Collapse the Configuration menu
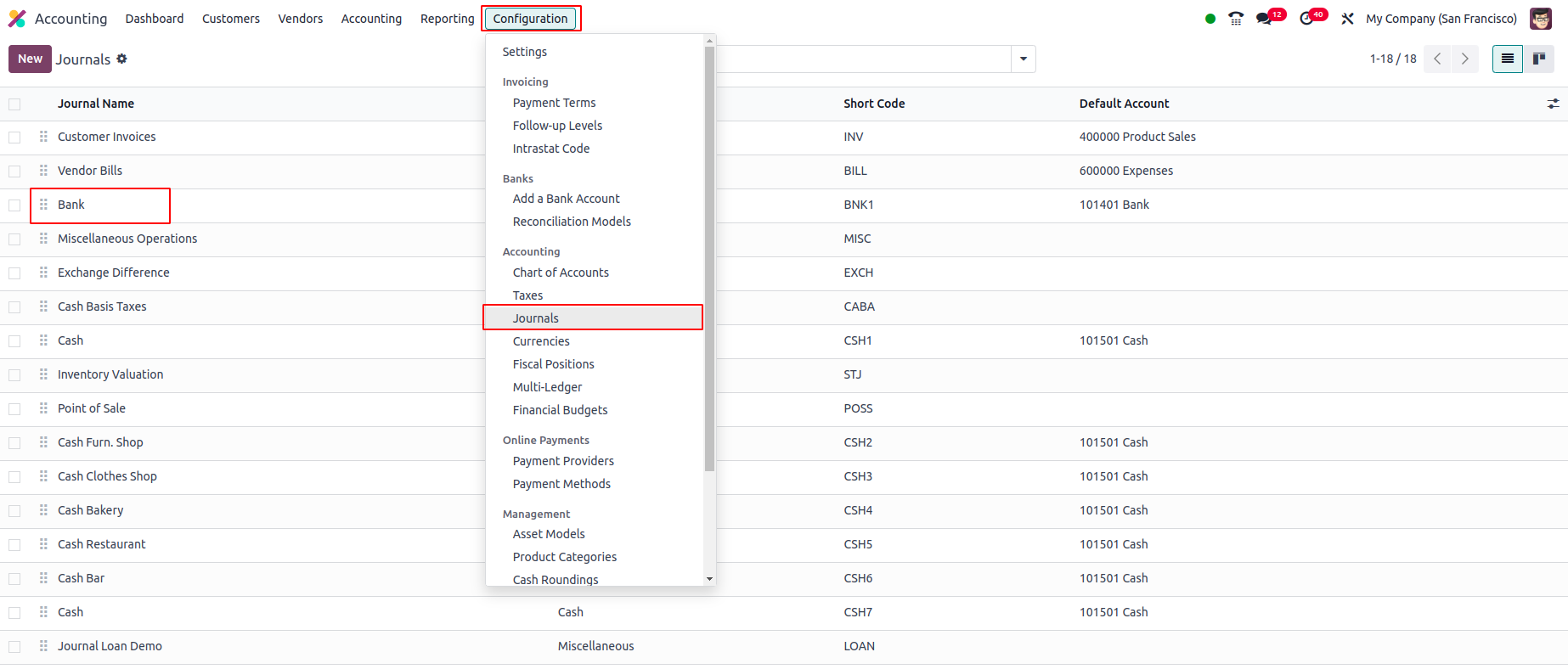This screenshot has height=669, width=1568. (x=530, y=19)
